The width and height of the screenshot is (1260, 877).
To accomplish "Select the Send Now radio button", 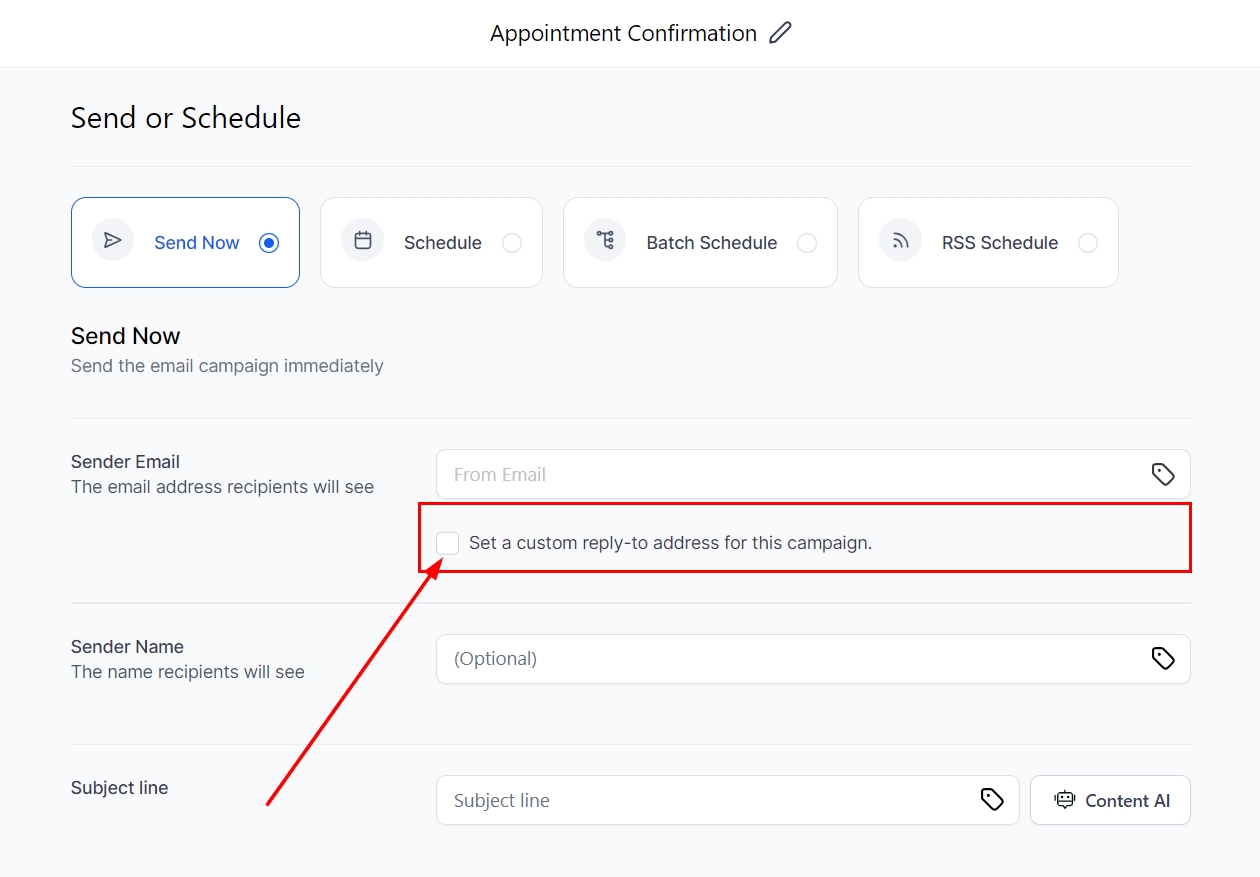I will coord(269,243).
